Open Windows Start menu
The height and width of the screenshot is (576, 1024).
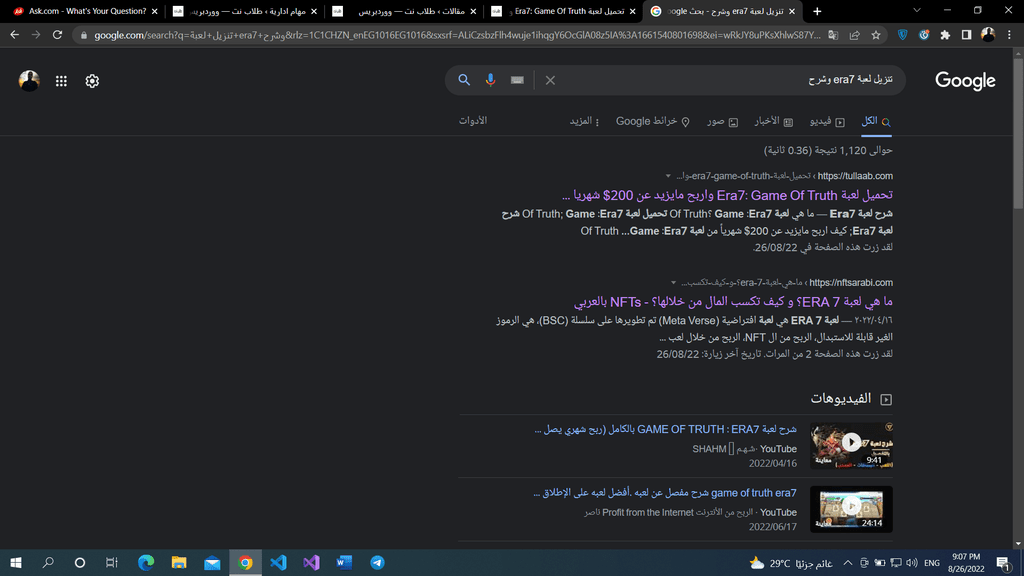click(x=16, y=562)
